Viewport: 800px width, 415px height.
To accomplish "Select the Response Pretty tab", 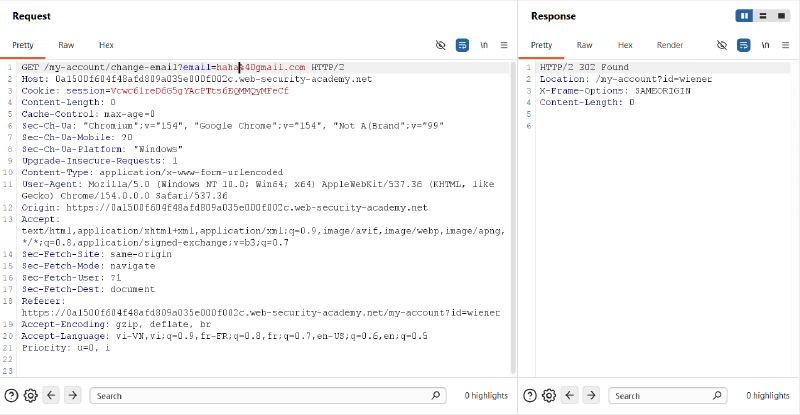I will pyautogui.click(x=541, y=45).
